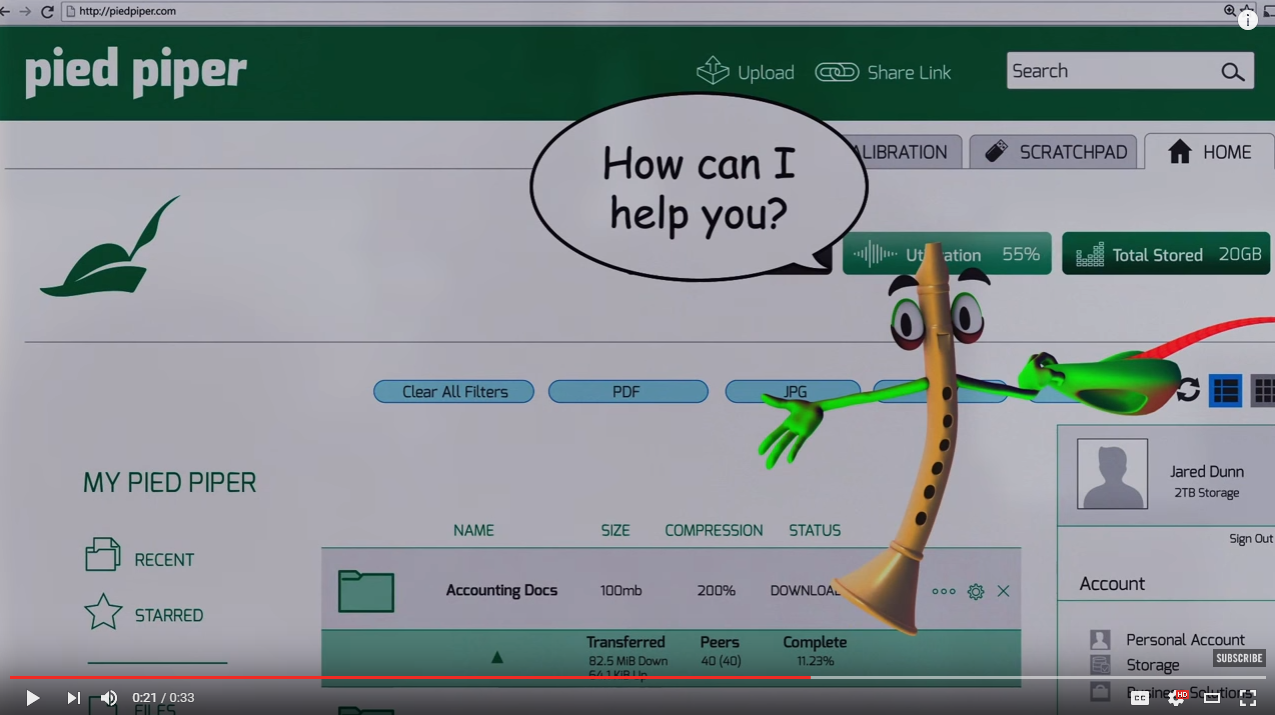Open the three-dots menu for Accounting Docs

pos(943,591)
